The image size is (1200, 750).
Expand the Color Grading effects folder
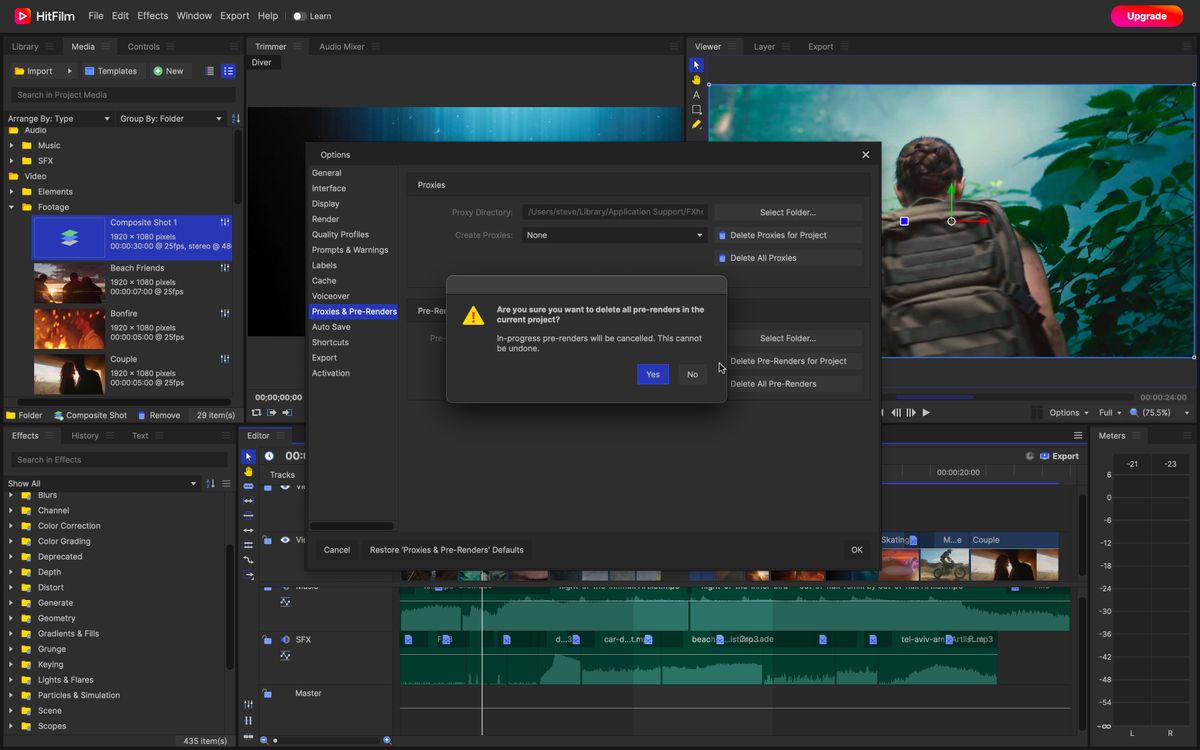click(x=12, y=541)
